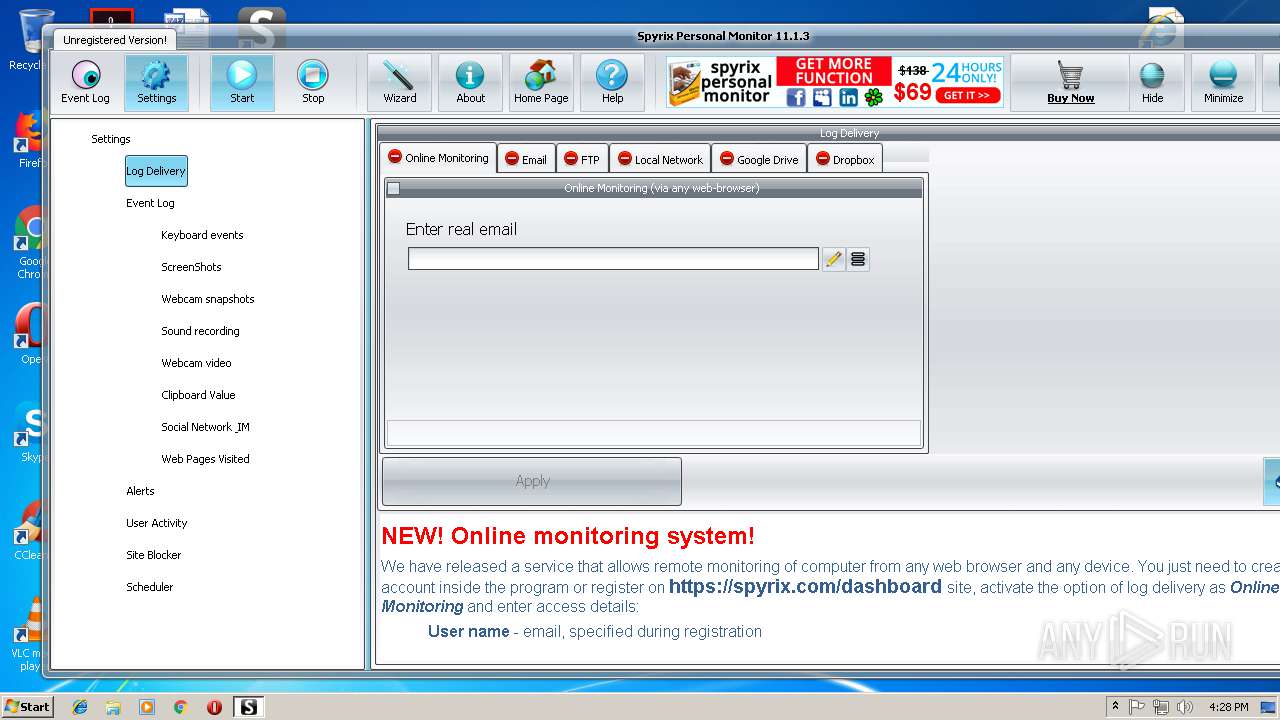Open Keyboard events settings
This screenshot has height=720, width=1280.
(x=202, y=235)
